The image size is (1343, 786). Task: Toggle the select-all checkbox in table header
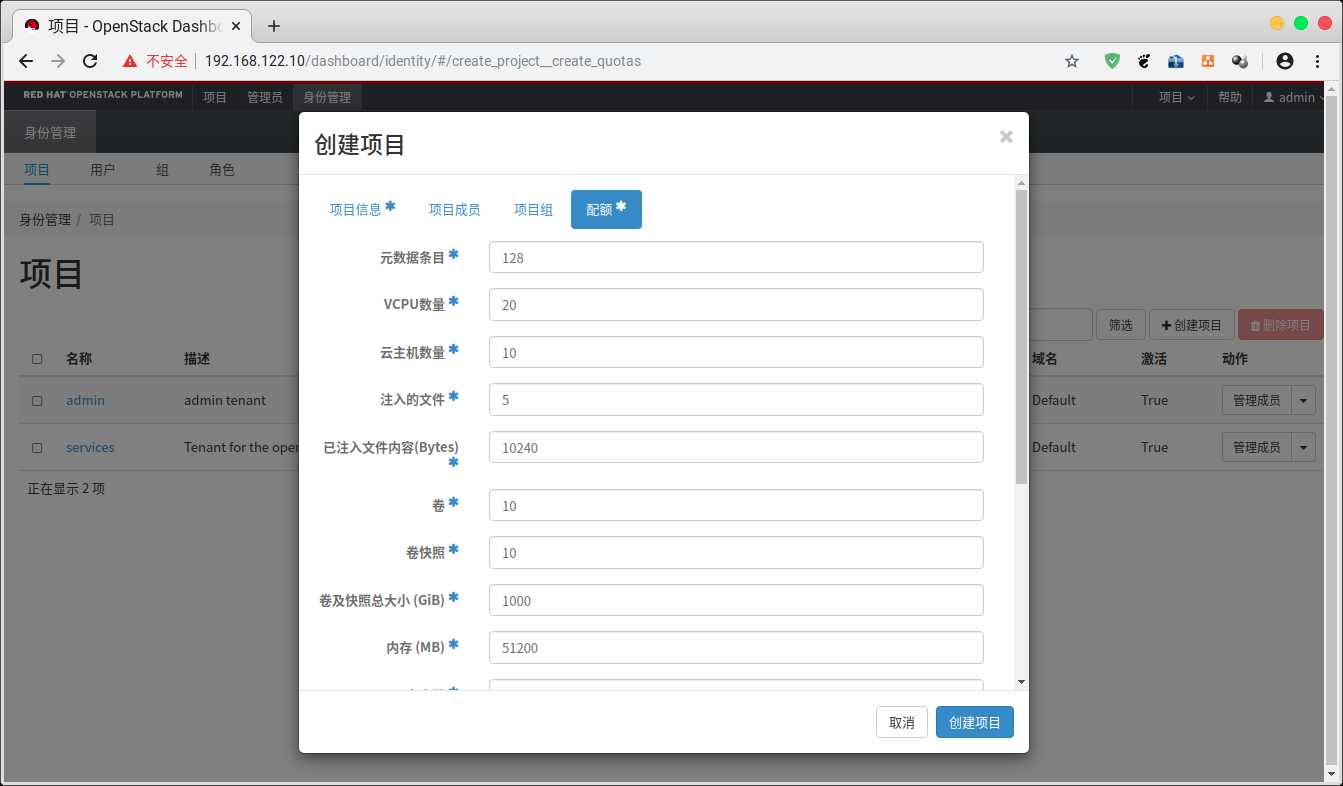(37, 358)
